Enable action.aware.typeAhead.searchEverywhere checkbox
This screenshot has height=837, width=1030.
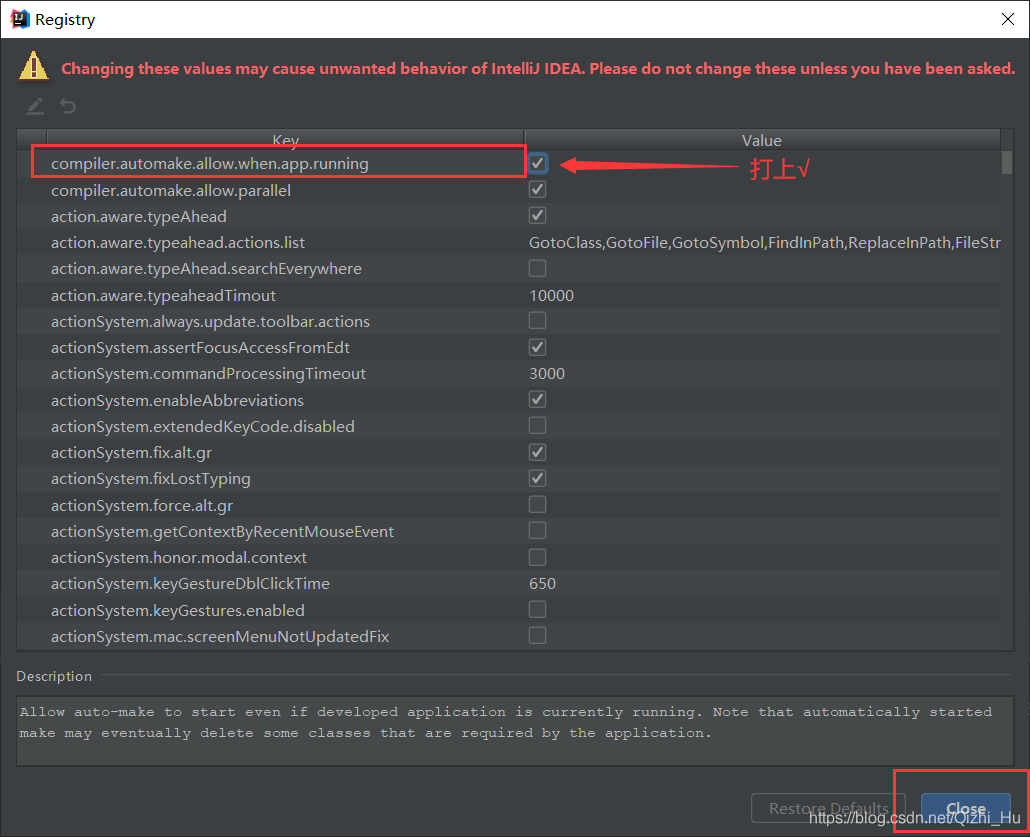click(x=537, y=268)
